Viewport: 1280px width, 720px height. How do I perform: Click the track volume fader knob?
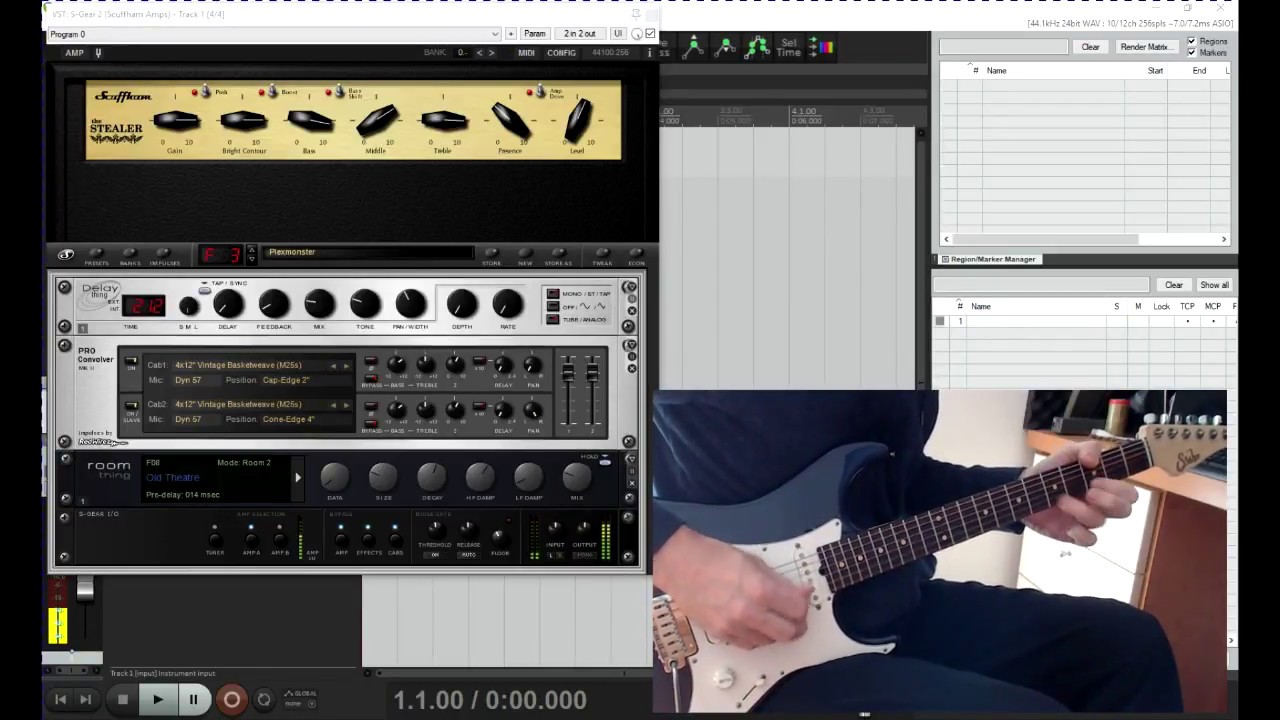pos(85,590)
